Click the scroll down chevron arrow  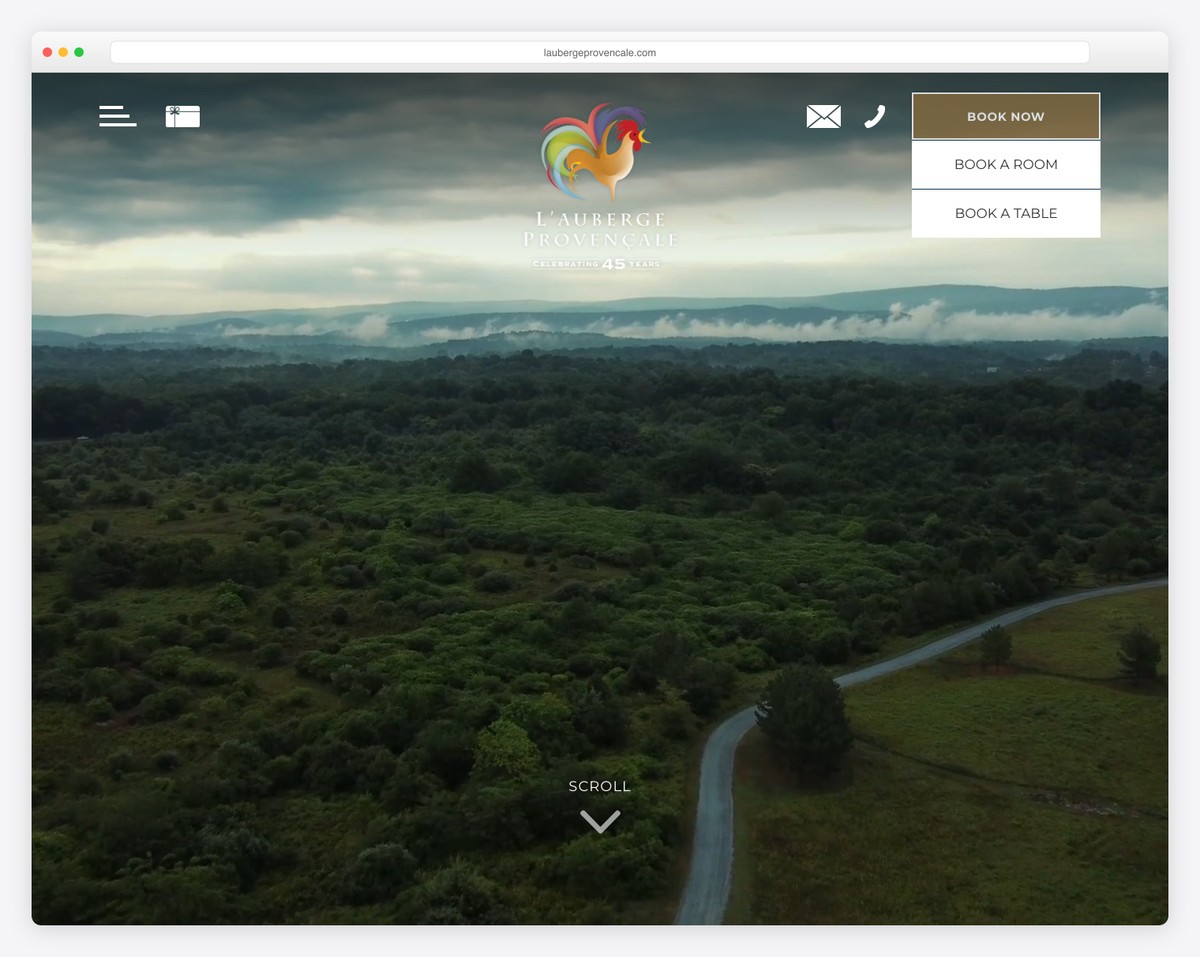(600, 821)
